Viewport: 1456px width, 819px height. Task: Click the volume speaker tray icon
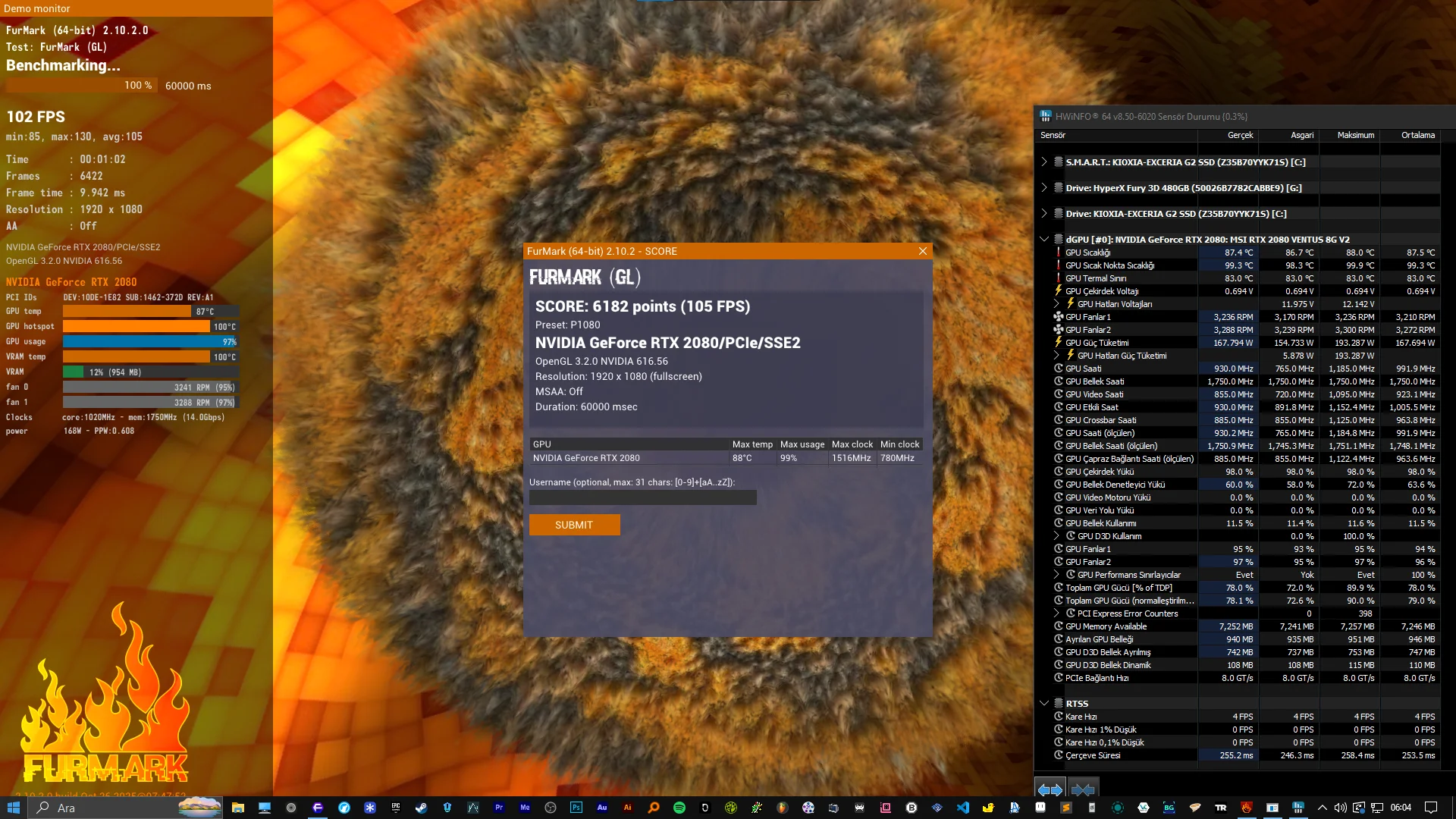[1341, 808]
